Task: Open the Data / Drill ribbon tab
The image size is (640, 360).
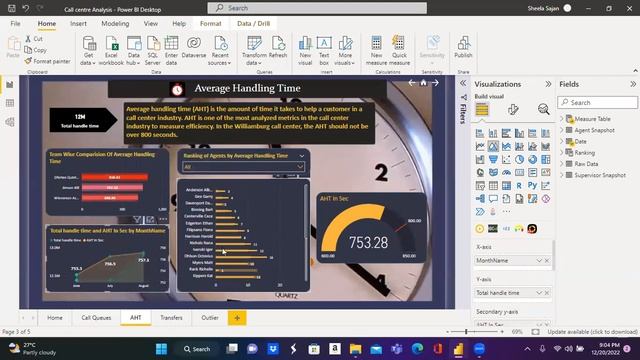Action: click(253, 24)
